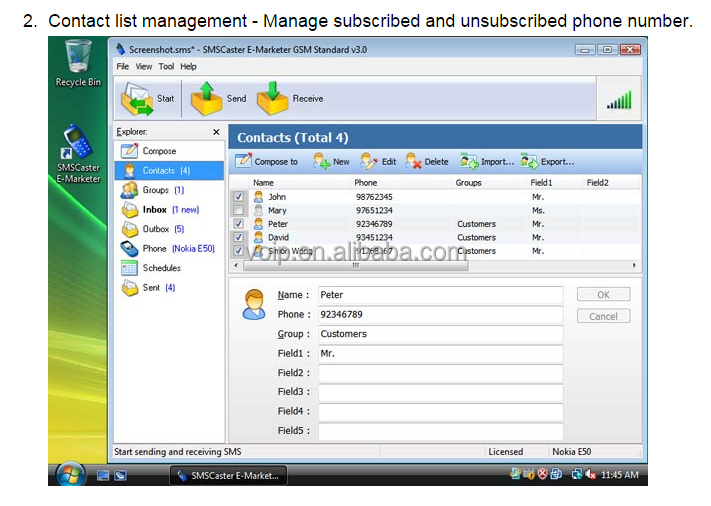
Task: Delete the selected contact
Action: [x=427, y=161]
